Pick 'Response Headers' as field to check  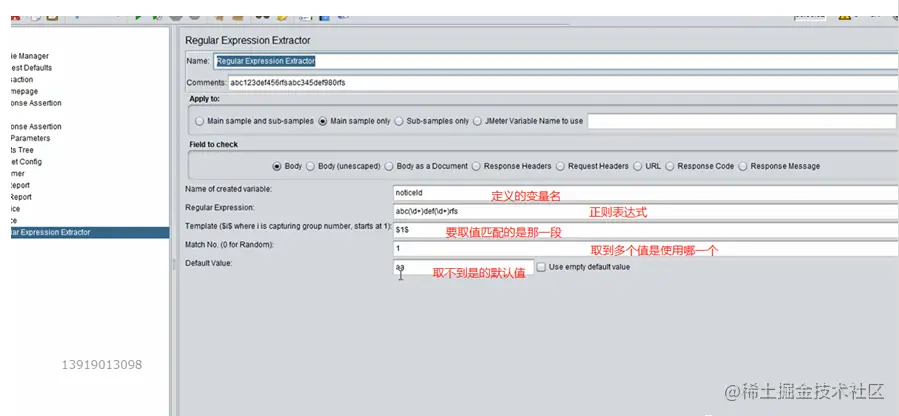click(x=476, y=166)
